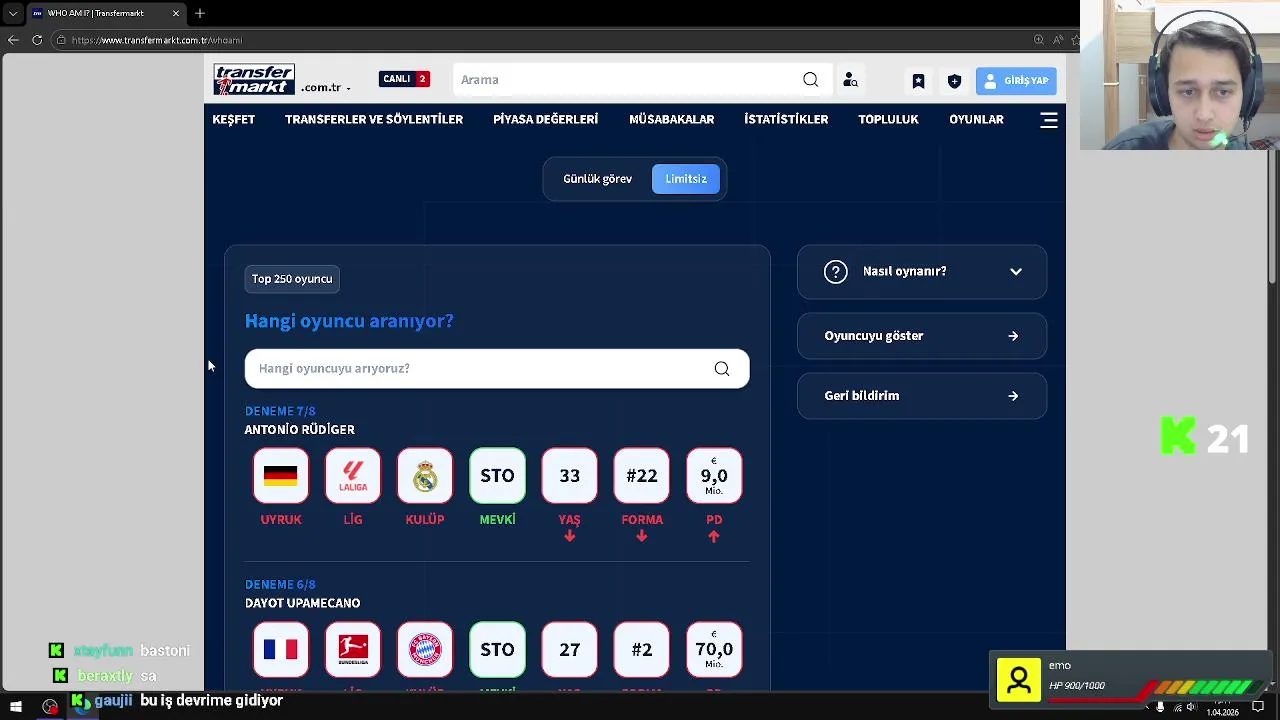
Task: Click Upamecano's 70,0 Mio. value tile
Action: 714,650
